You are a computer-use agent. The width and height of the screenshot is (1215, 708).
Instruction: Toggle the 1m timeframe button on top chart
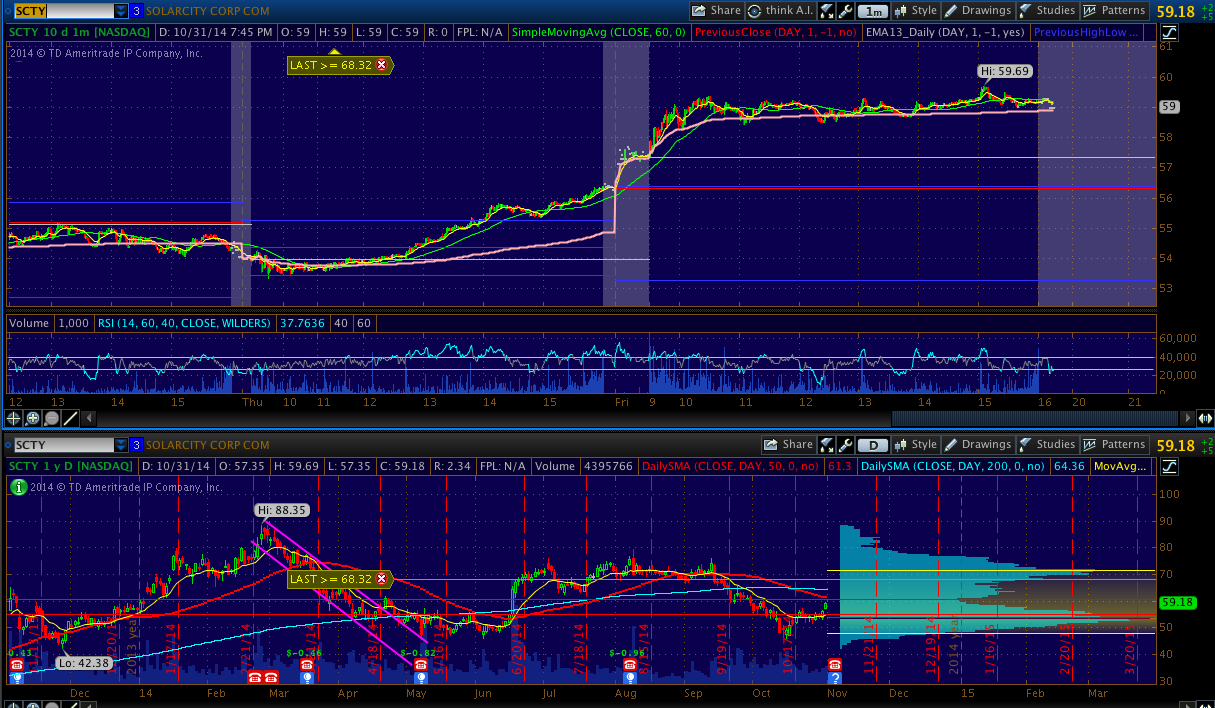click(x=873, y=11)
